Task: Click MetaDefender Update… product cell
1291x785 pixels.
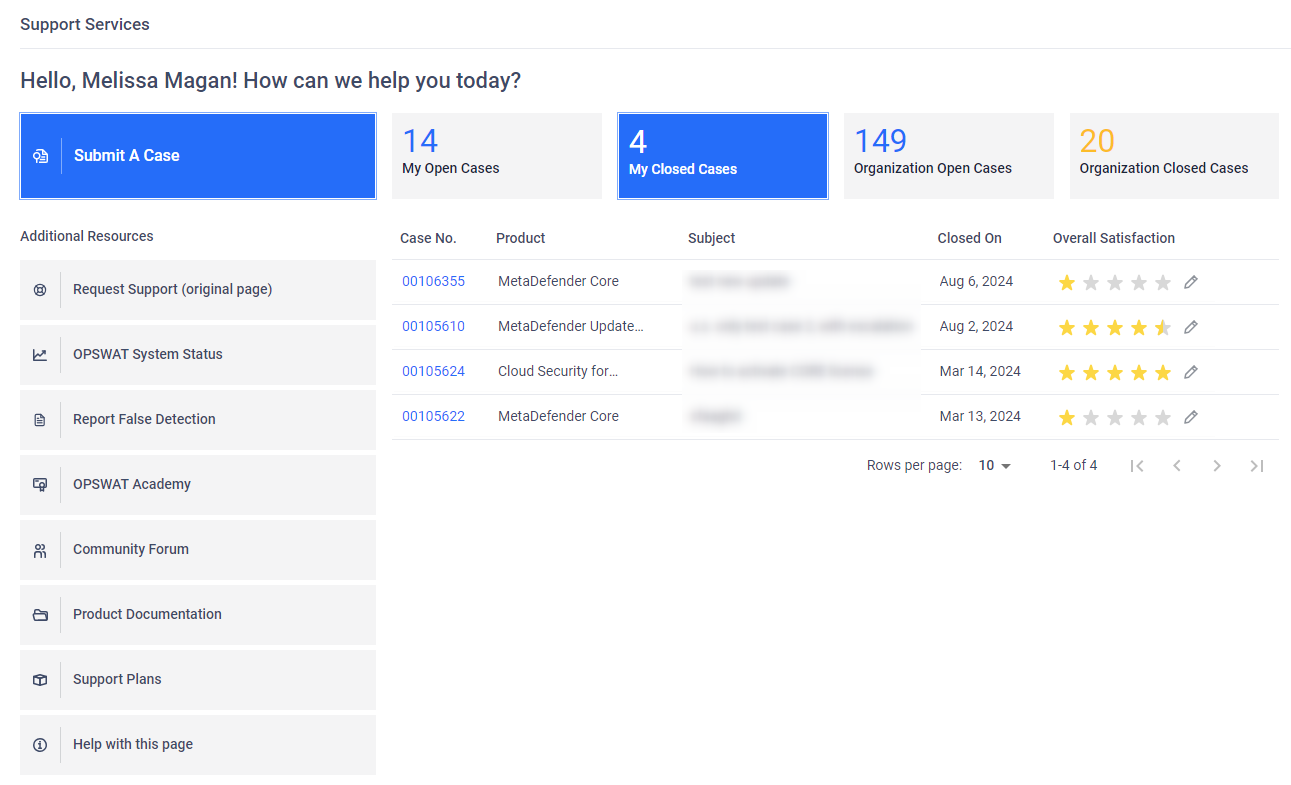Action: [x=571, y=327]
